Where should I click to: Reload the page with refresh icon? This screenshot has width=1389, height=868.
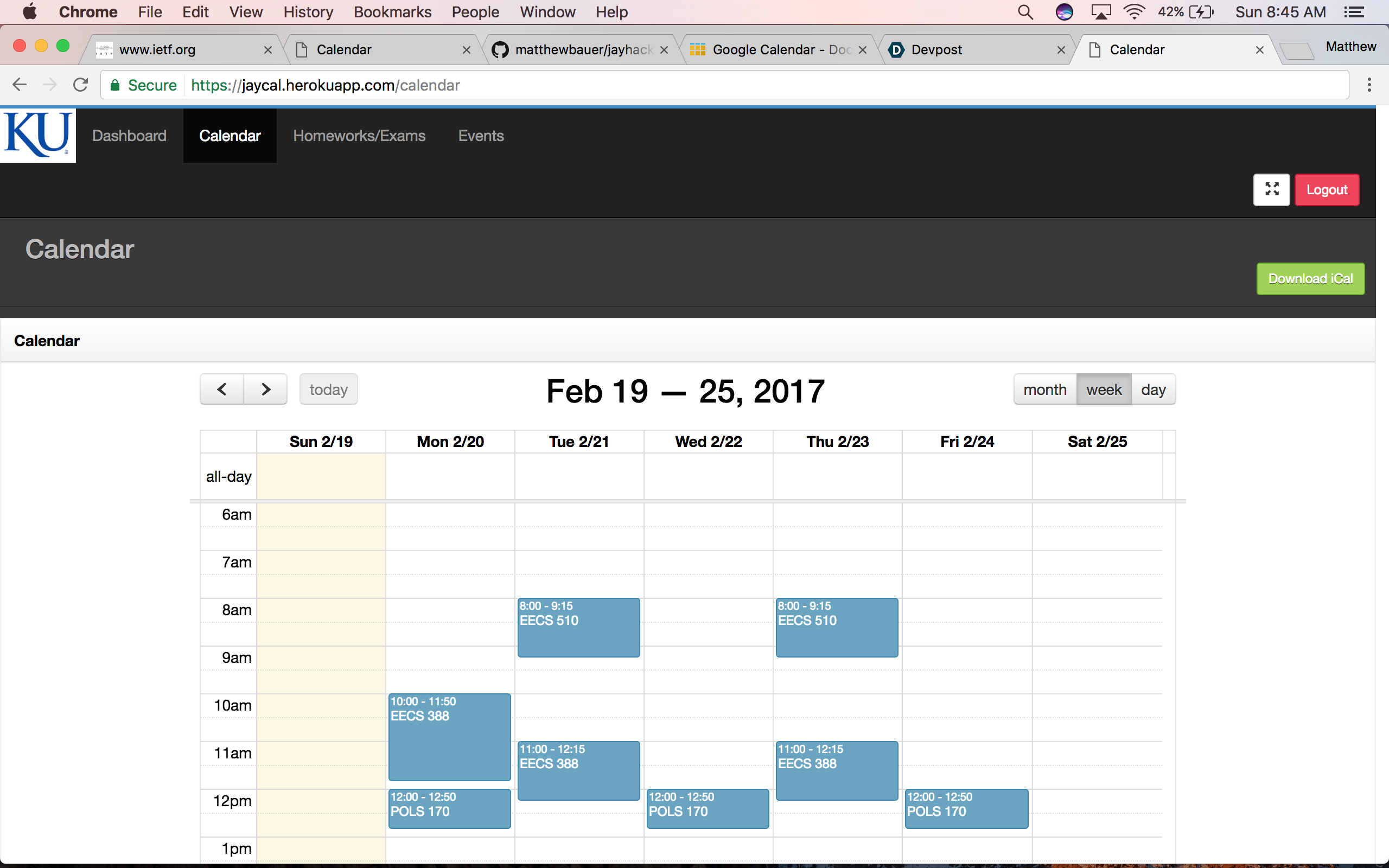80,85
